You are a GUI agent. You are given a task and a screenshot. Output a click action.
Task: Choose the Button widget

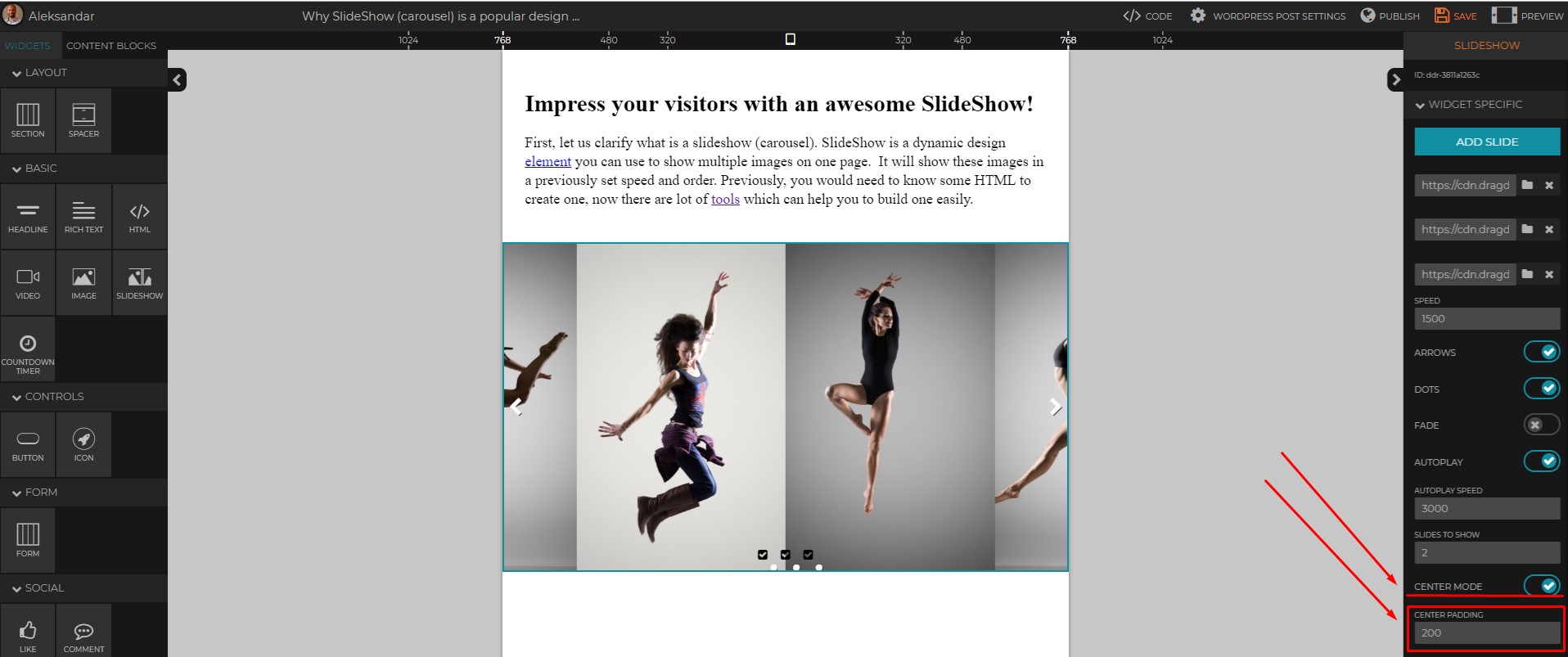click(x=28, y=445)
